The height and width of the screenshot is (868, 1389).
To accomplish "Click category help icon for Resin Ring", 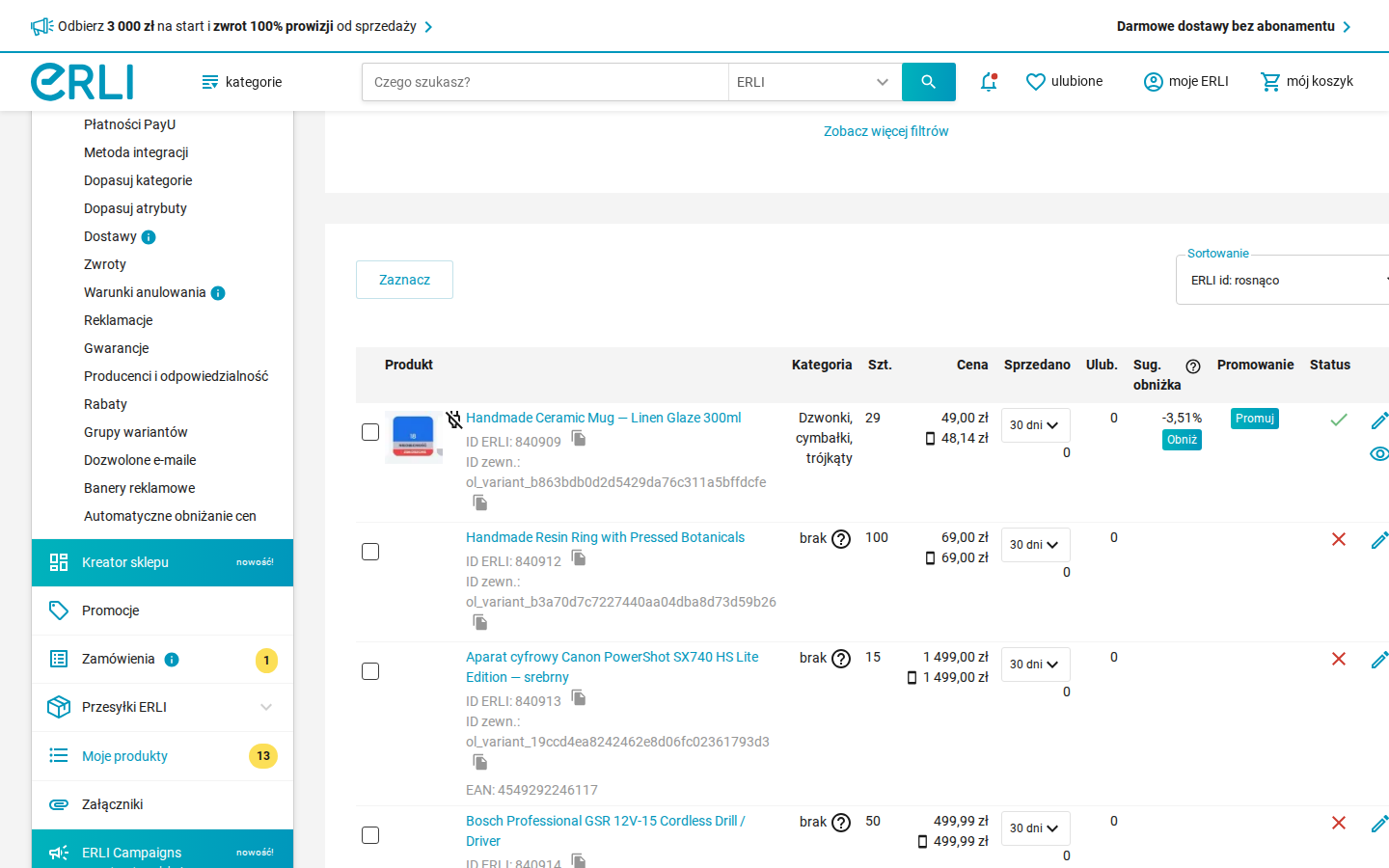I will [841, 539].
